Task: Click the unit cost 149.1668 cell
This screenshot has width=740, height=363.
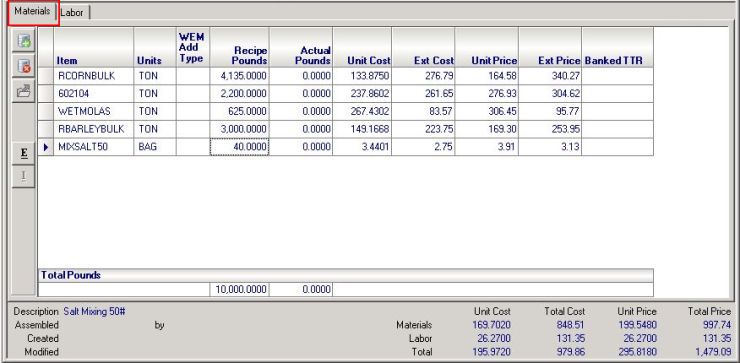Action: tap(362, 129)
